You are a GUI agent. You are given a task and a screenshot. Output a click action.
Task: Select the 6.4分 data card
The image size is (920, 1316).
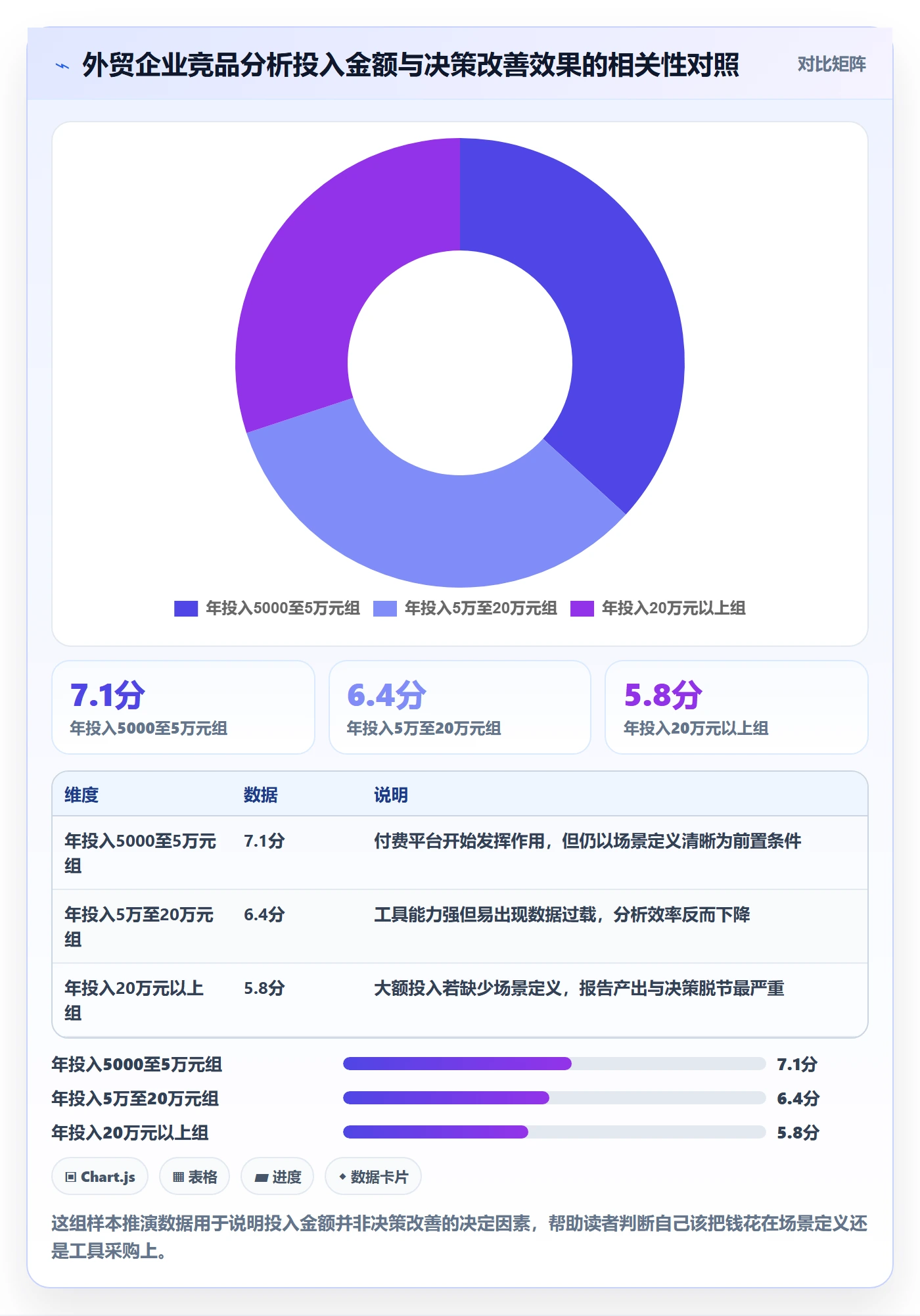[460, 707]
